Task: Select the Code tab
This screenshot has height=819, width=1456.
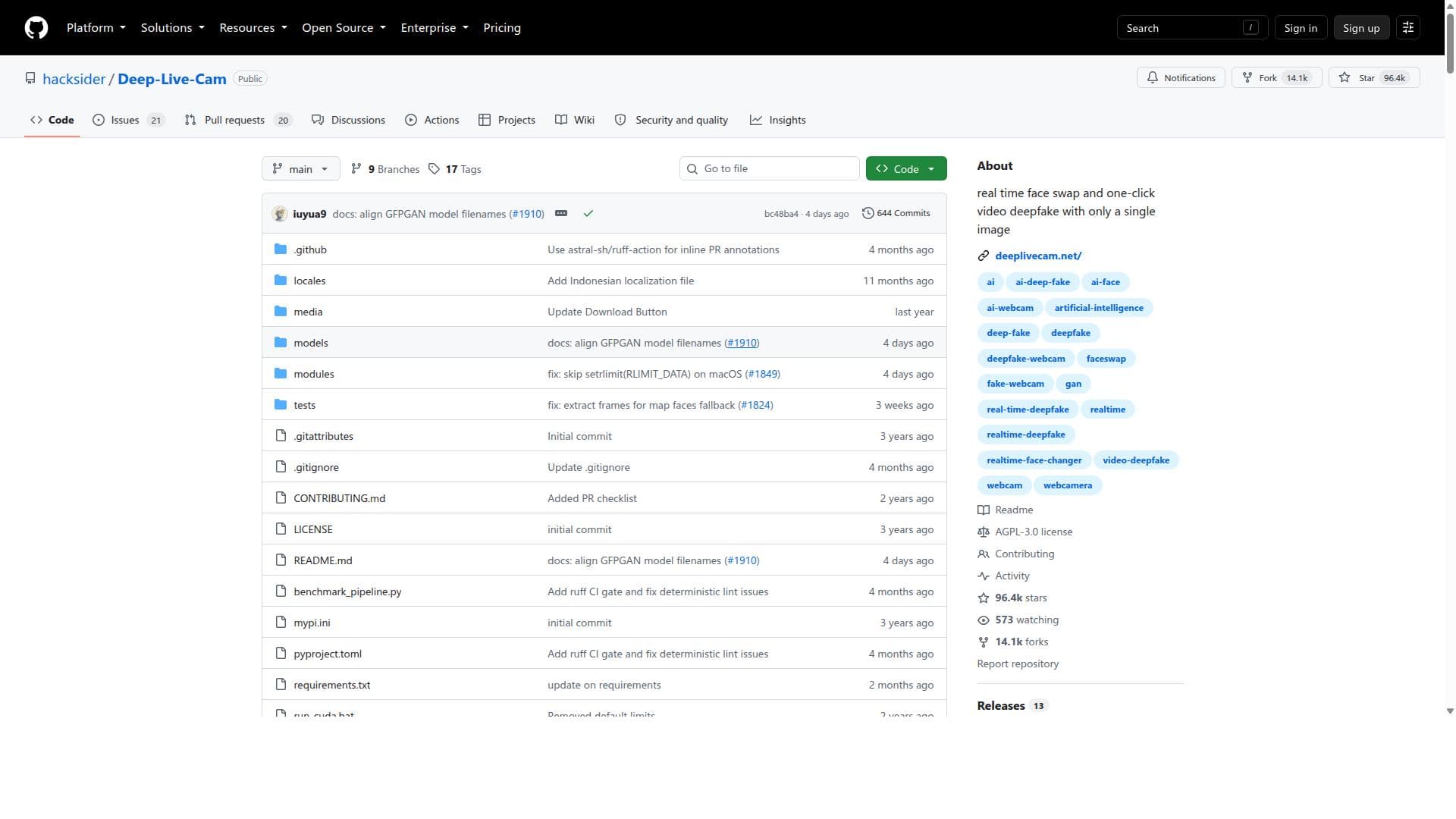Action: [52, 121]
